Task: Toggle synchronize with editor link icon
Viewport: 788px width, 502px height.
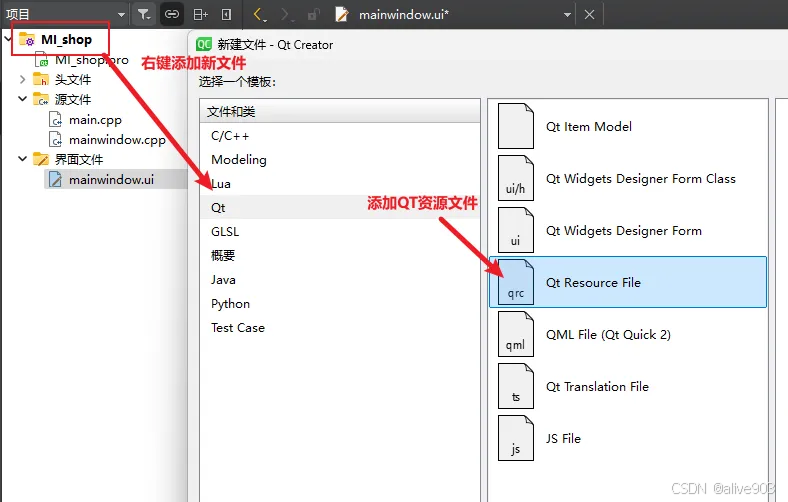Action: coord(171,14)
